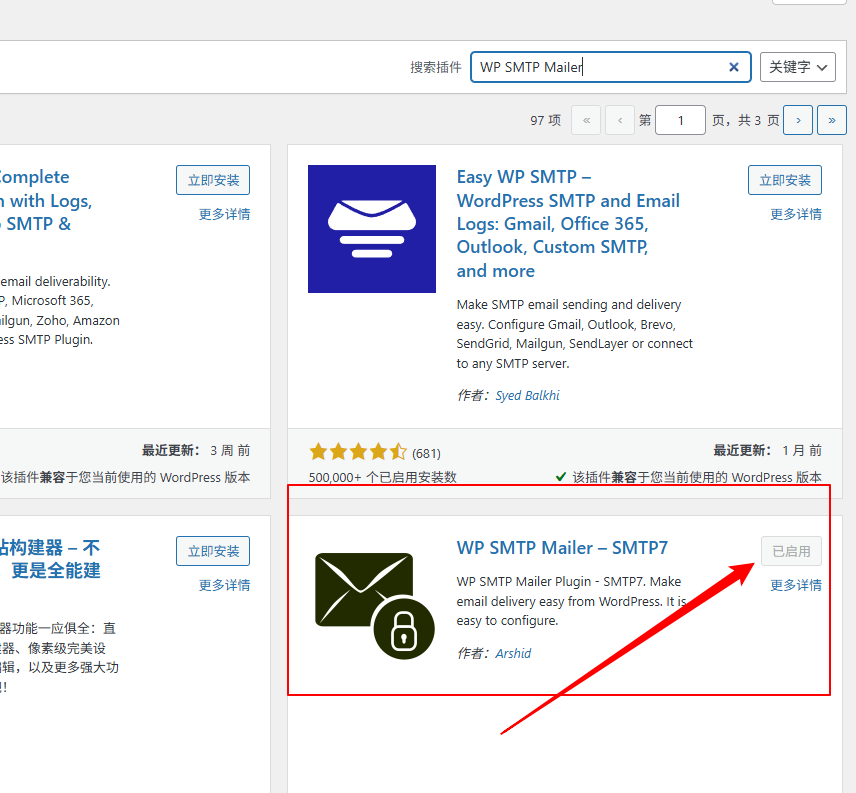Select the current page number field

click(x=681, y=120)
